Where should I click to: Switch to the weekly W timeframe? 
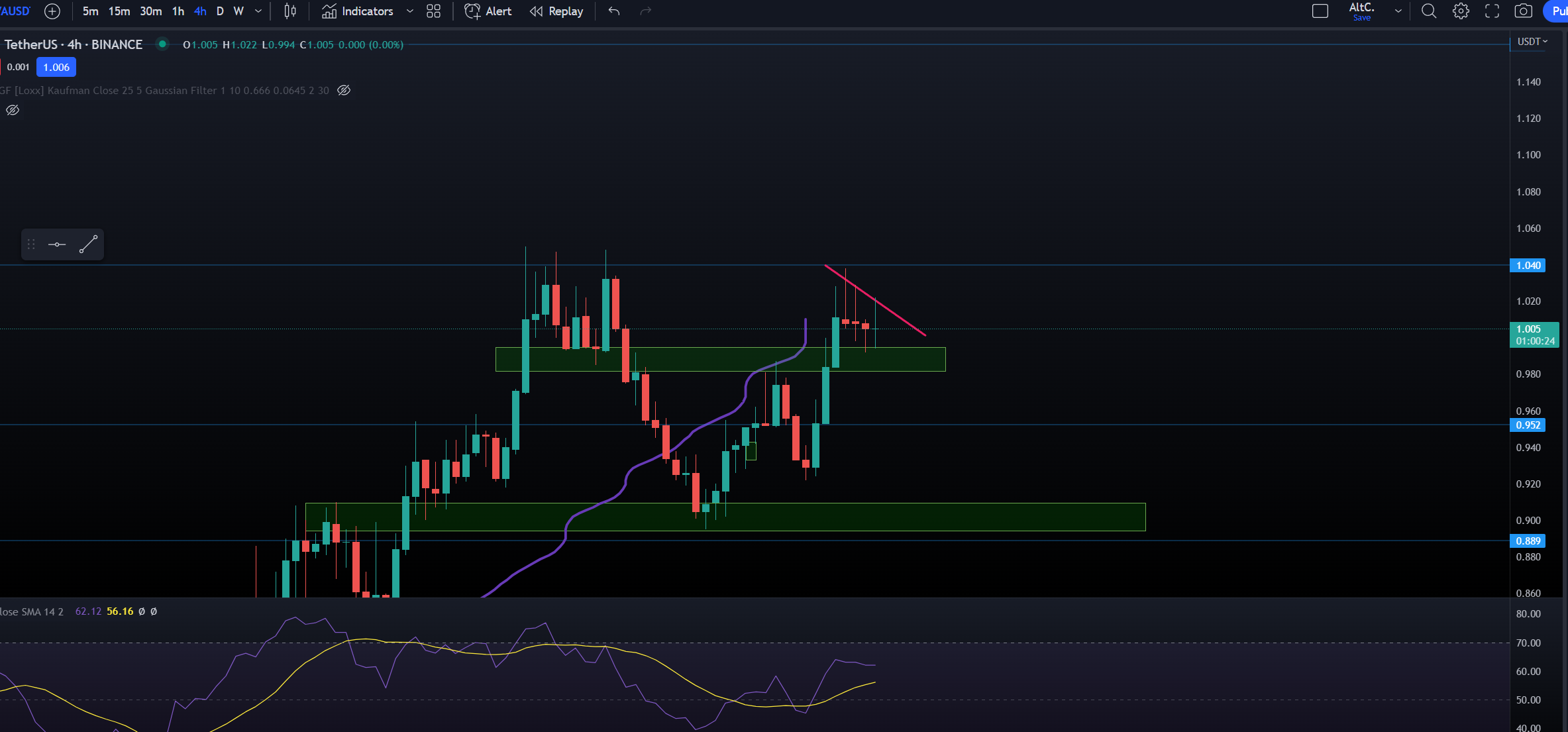tap(239, 11)
